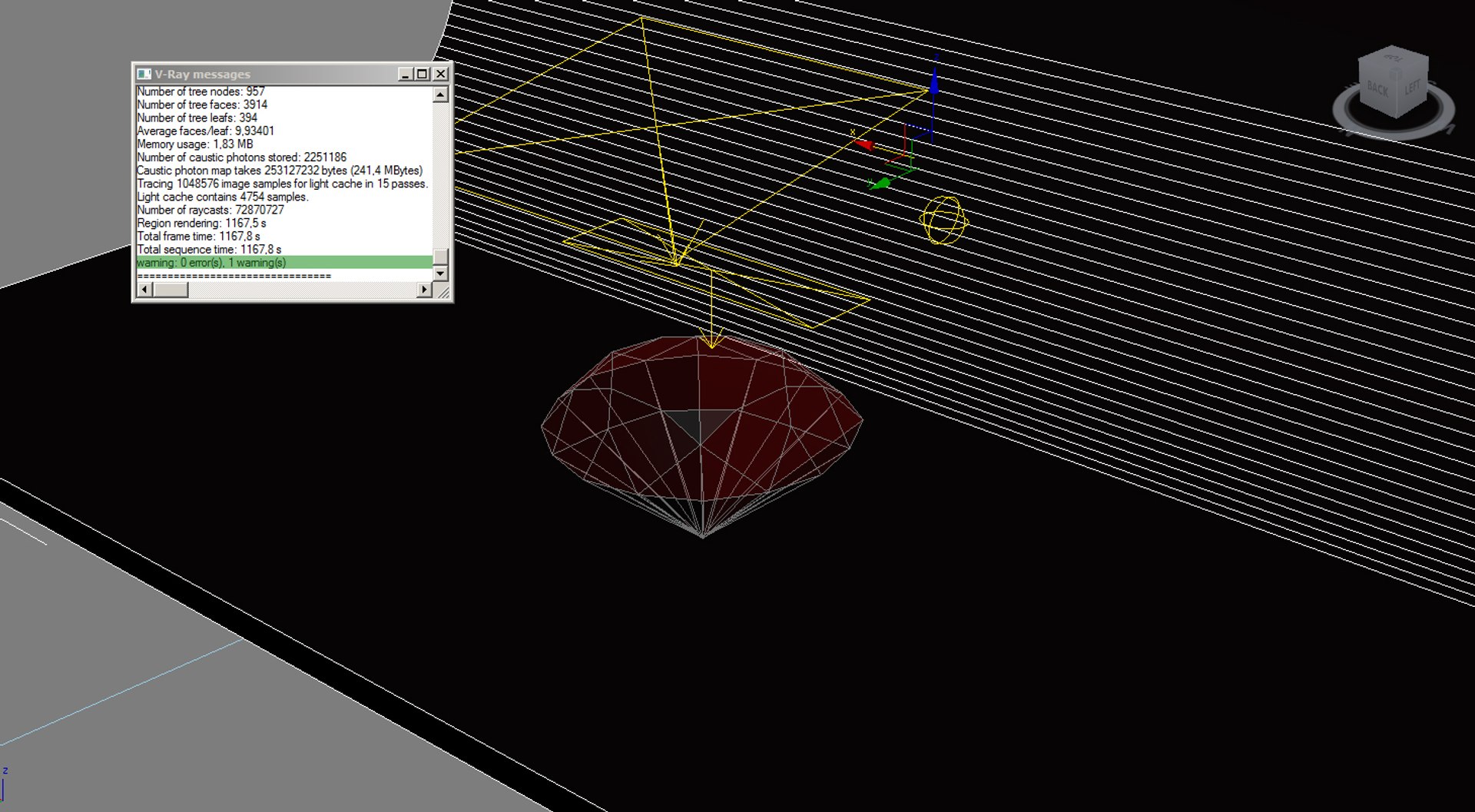Maximize the V-Ray messages window
Image resolution: width=1475 pixels, height=812 pixels.
click(x=423, y=74)
